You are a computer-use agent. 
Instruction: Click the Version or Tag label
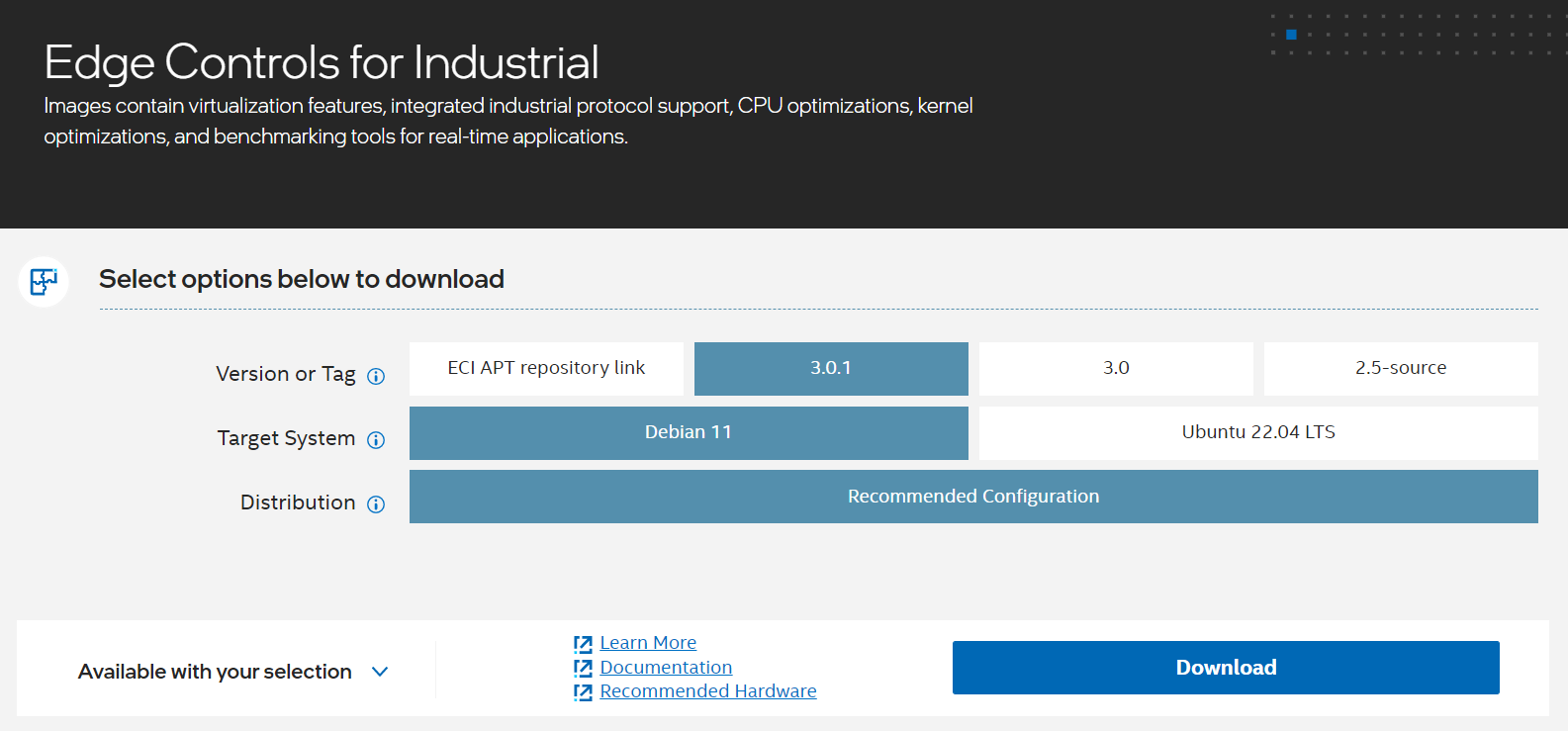pos(286,374)
